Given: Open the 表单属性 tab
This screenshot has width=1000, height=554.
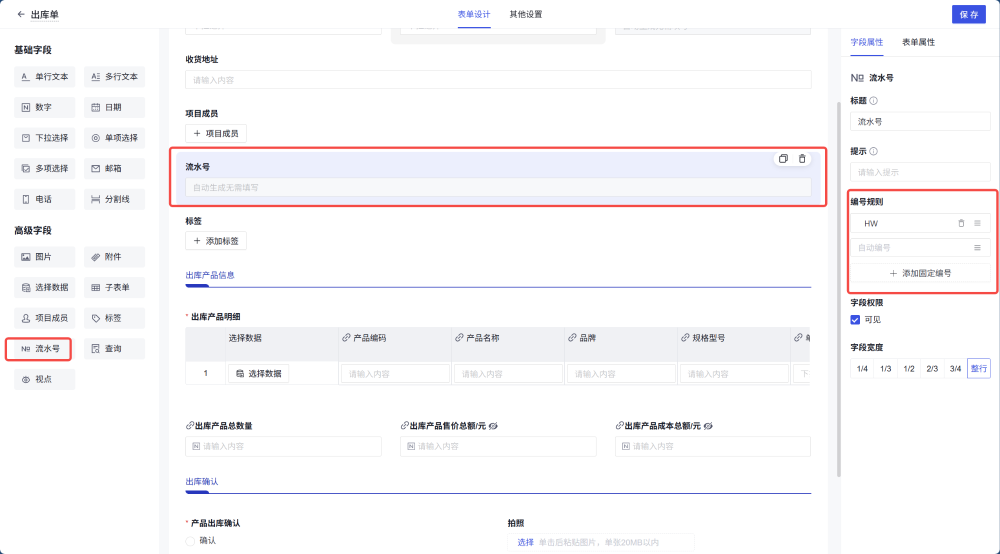Looking at the screenshot, I should click(918, 43).
